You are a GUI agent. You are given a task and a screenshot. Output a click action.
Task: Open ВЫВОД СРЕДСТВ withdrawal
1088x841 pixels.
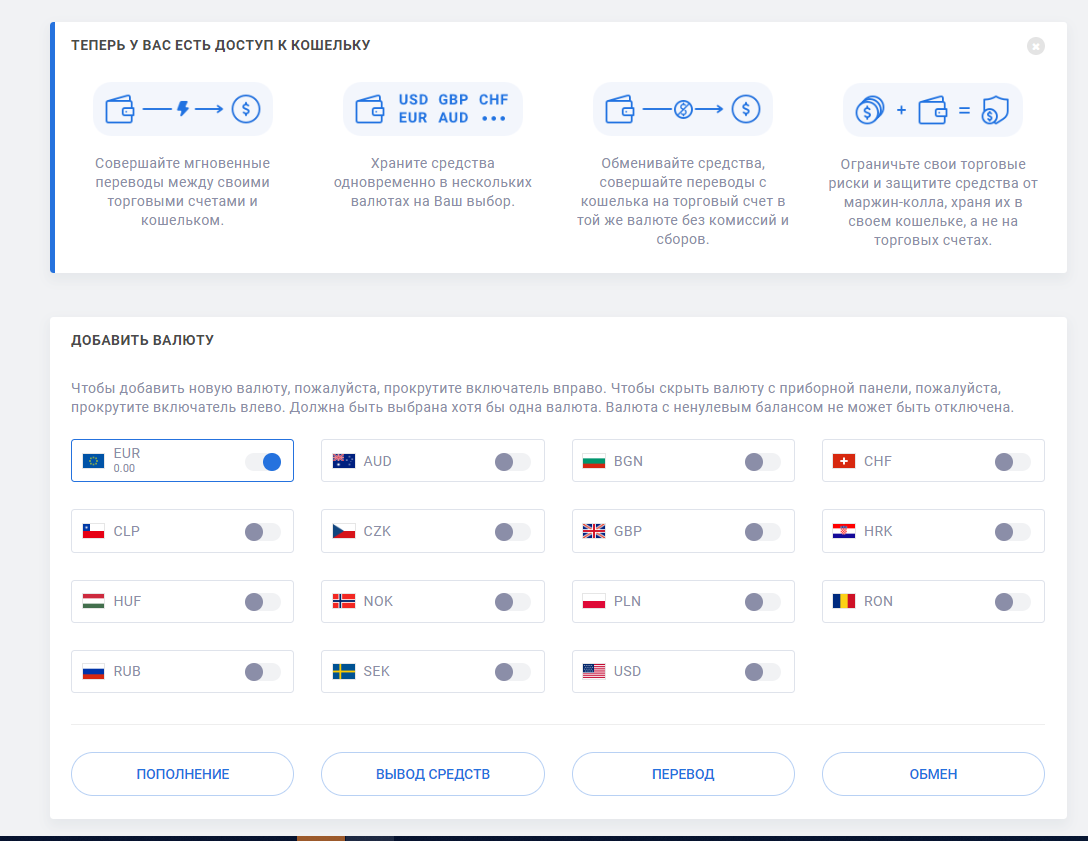(x=432, y=774)
